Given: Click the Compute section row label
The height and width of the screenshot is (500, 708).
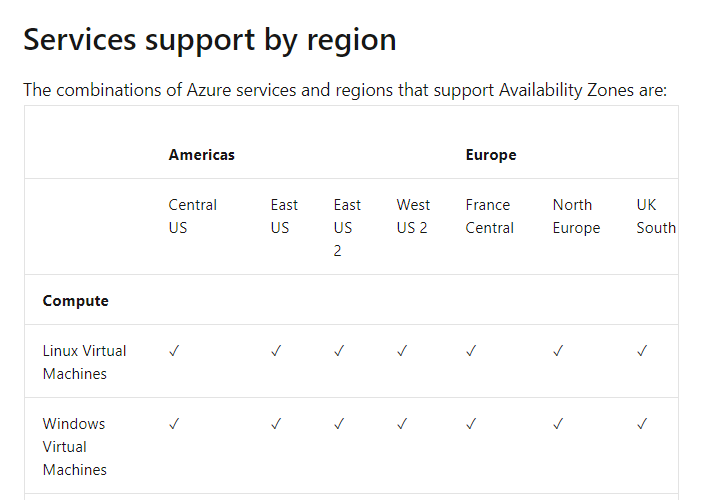Looking at the screenshot, I should [x=76, y=301].
